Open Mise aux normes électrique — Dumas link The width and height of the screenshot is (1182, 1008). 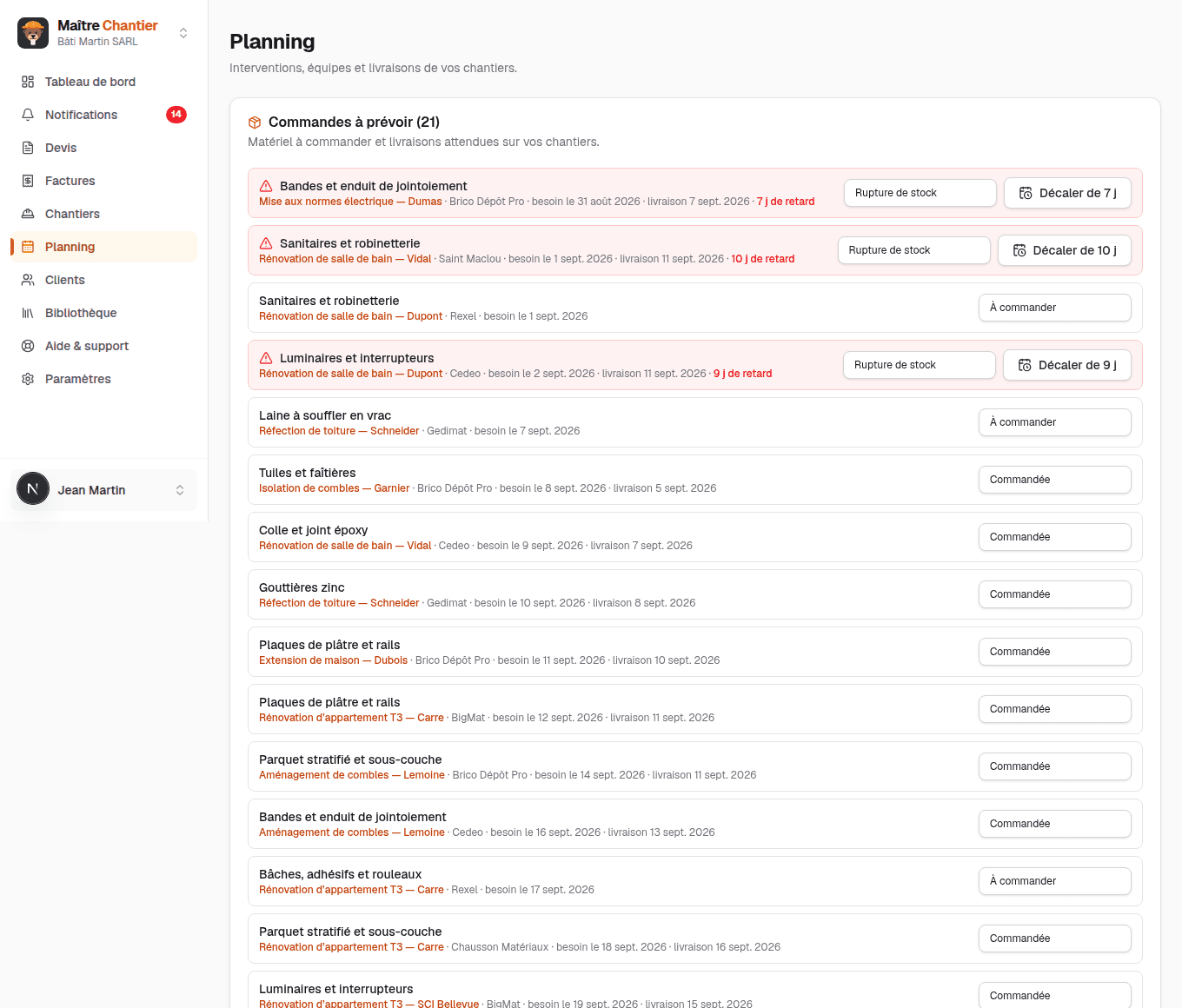click(x=350, y=202)
